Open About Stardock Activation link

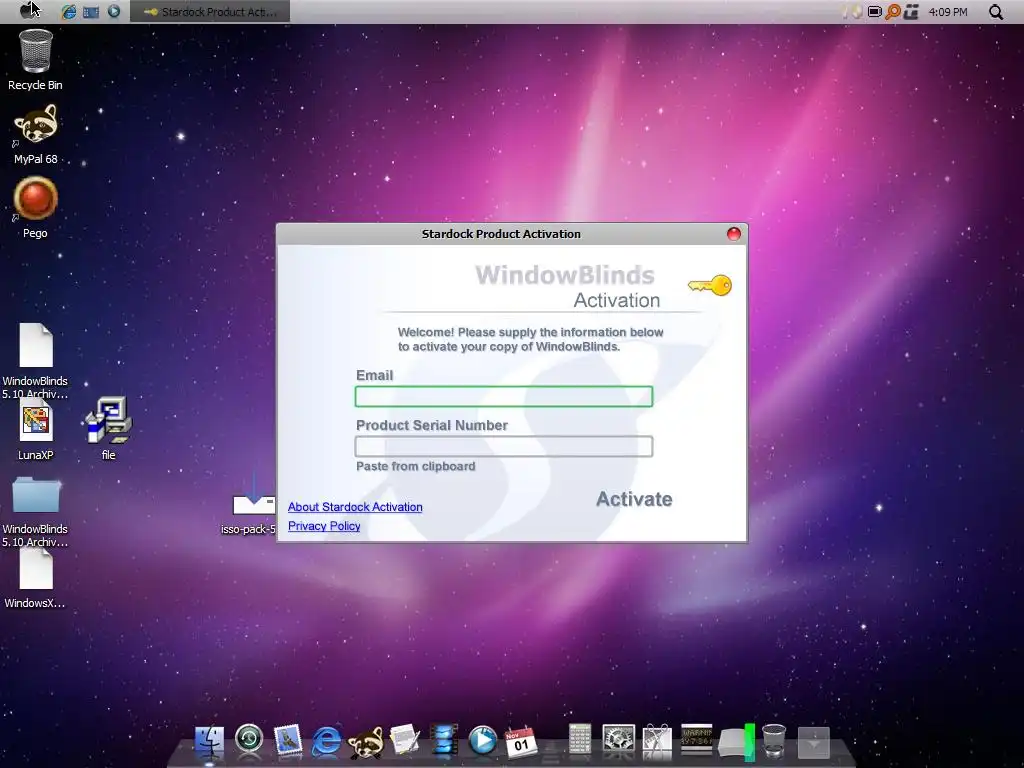[355, 507]
